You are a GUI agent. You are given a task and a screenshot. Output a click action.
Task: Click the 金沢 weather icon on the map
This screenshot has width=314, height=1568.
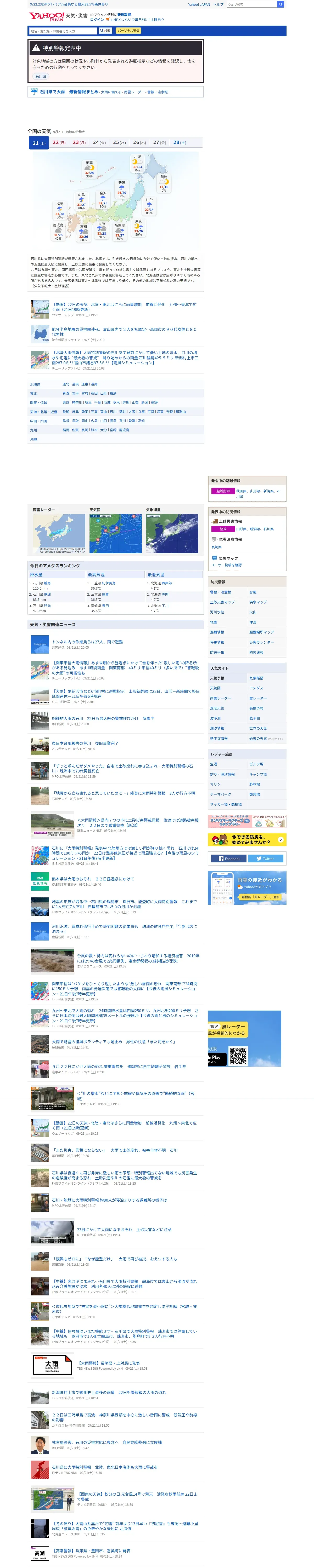click(103, 198)
